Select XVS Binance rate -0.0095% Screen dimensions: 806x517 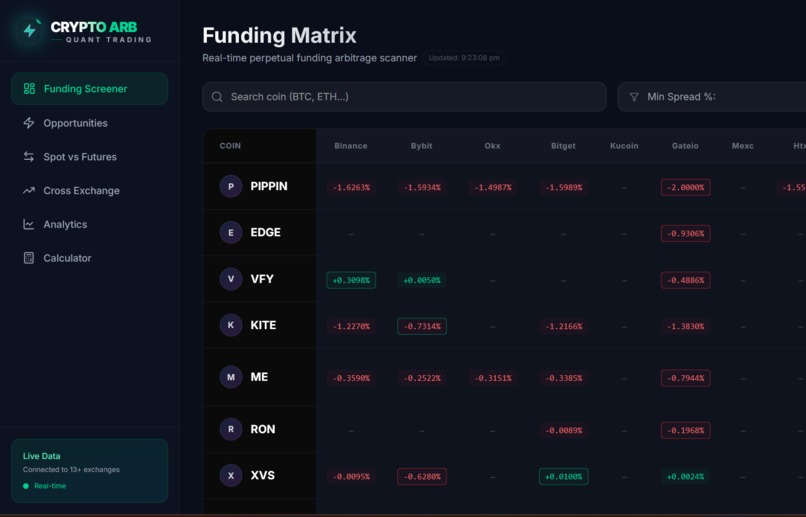pyautogui.click(x=351, y=476)
